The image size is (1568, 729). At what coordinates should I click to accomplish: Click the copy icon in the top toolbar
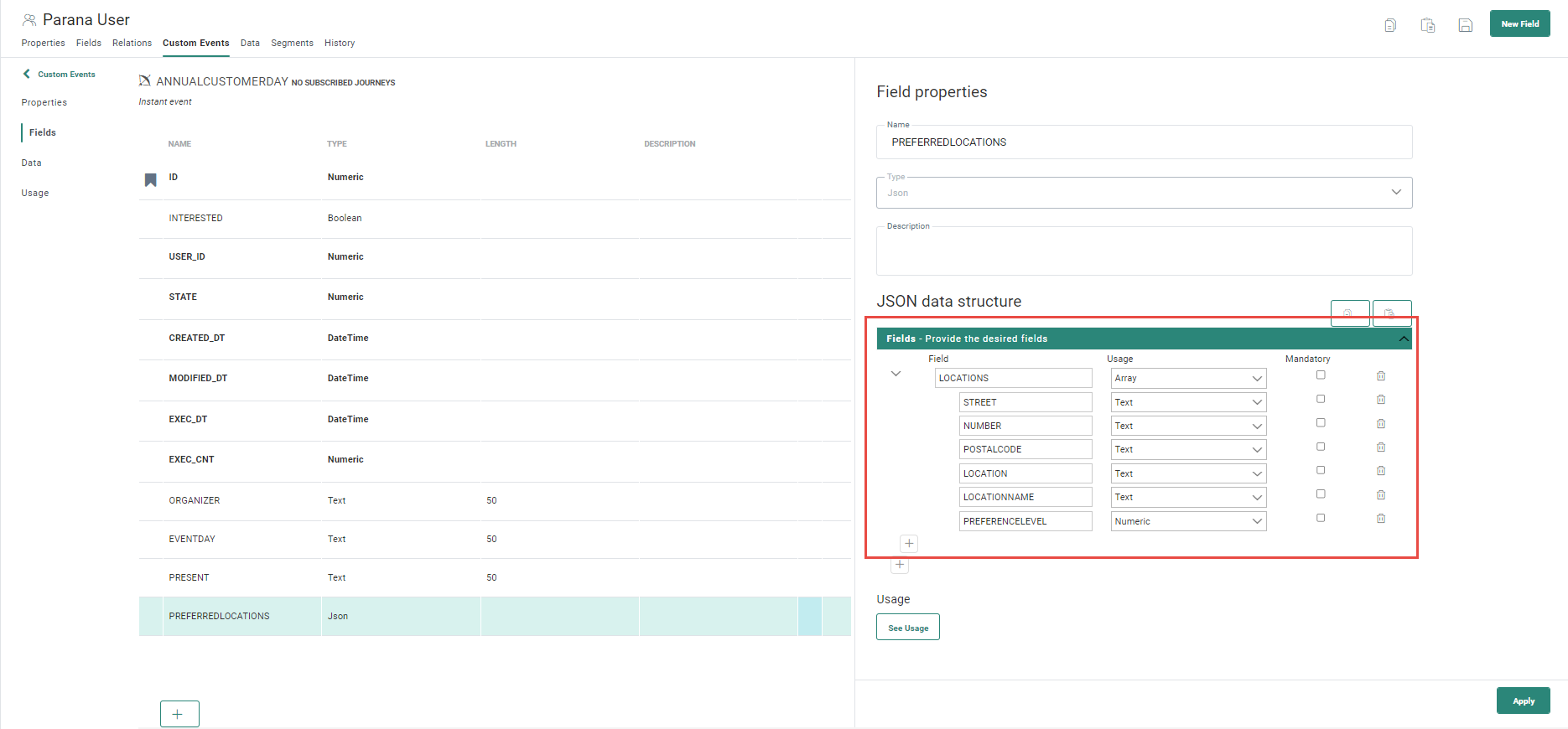1390,25
